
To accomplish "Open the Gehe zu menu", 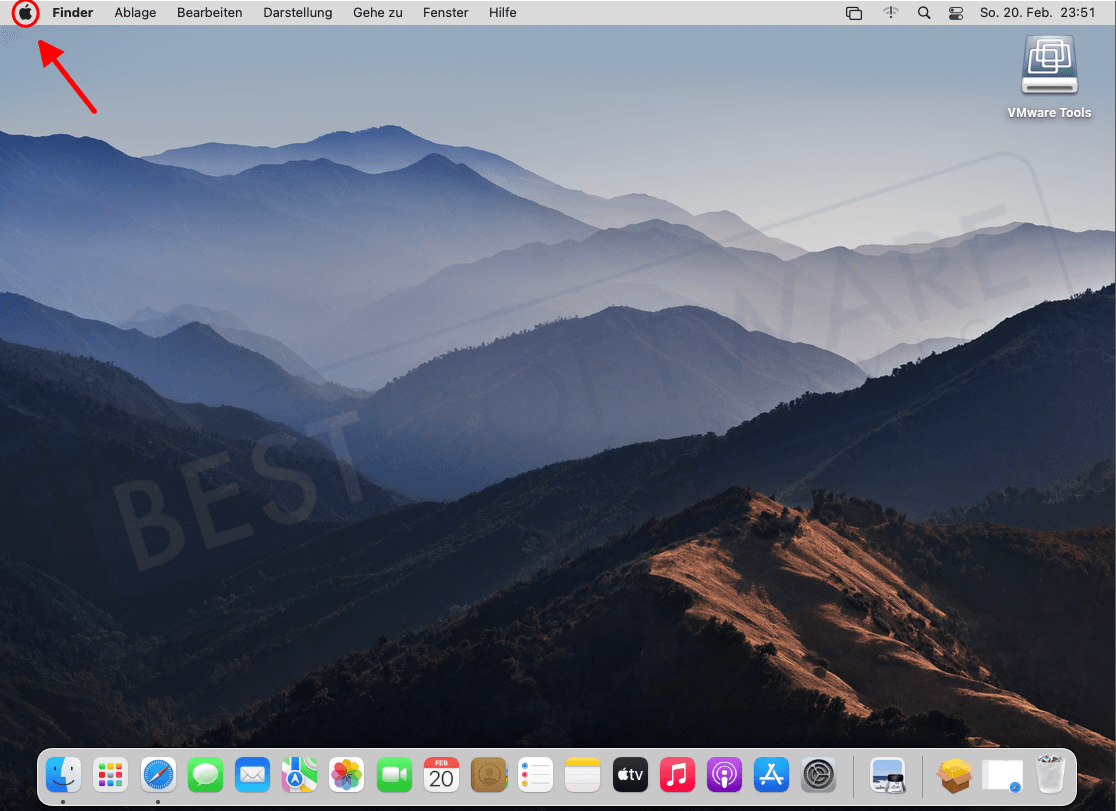I will pyautogui.click(x=377, y=13).
